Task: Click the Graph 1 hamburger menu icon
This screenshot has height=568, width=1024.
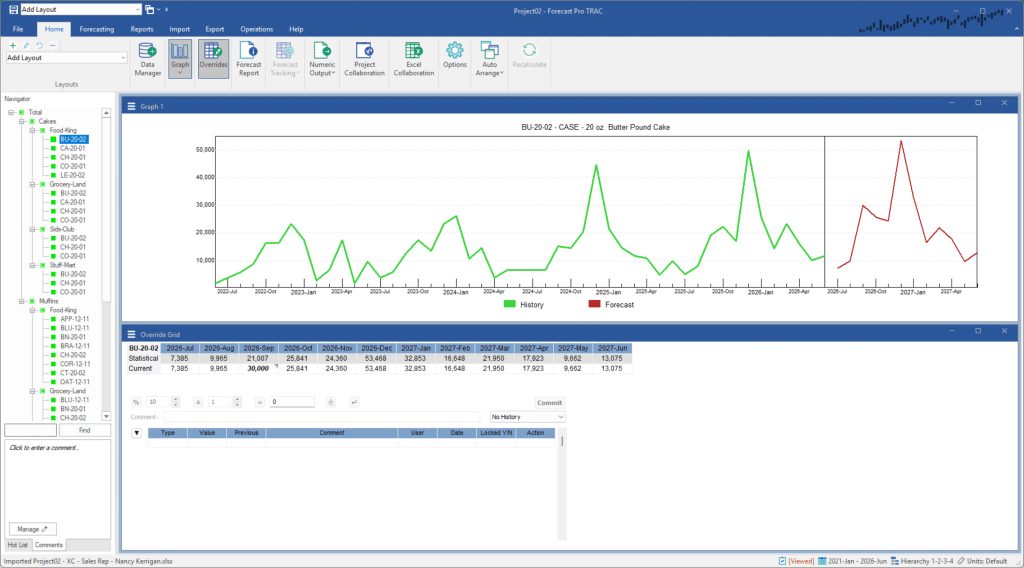Action: pos(130,106)
